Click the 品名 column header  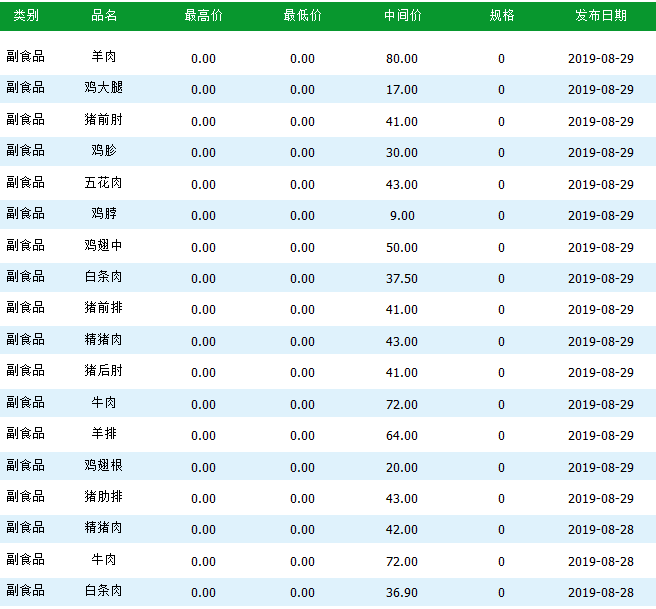(104, 15)
